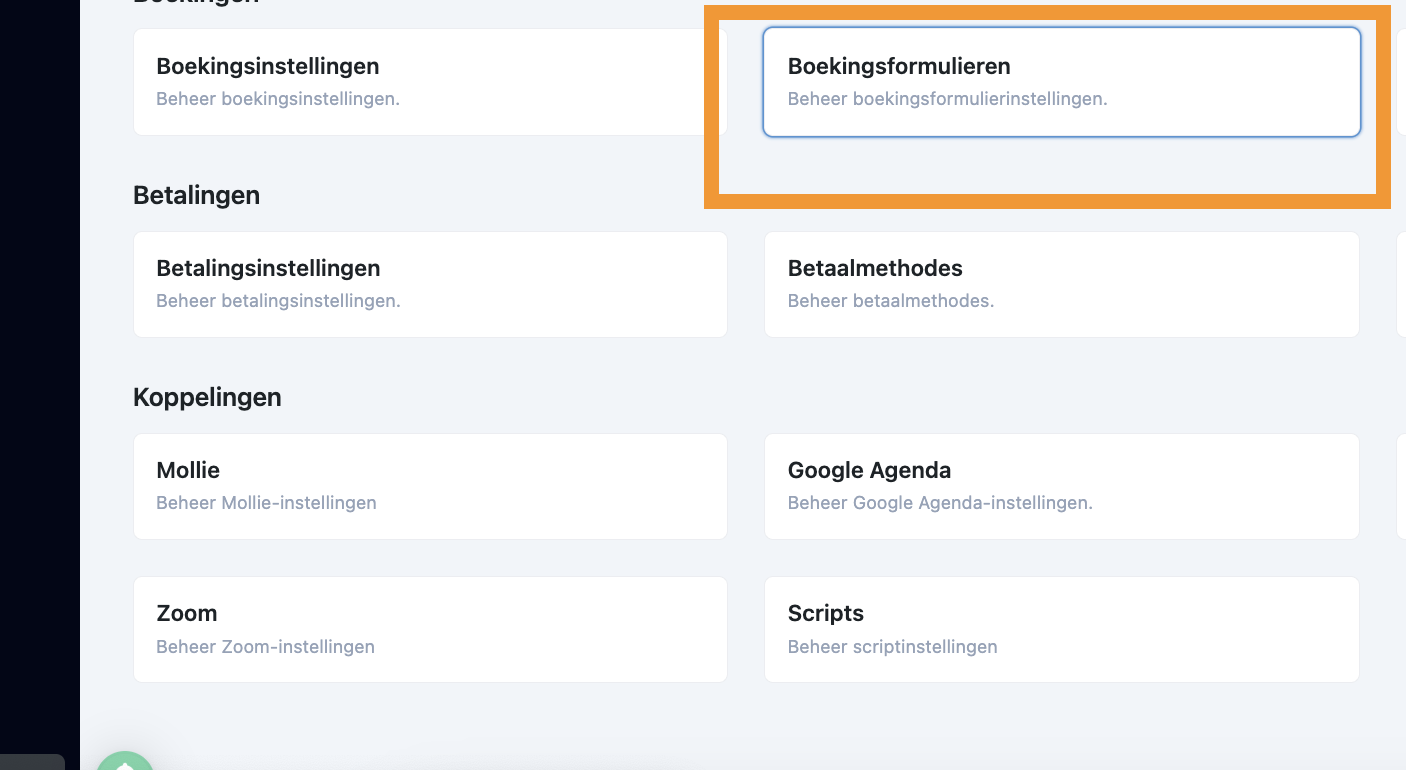1406x770 pixels.
Task: Click the "Beheer scriptinstellingen" description
Action: click(x=892, y=647)
